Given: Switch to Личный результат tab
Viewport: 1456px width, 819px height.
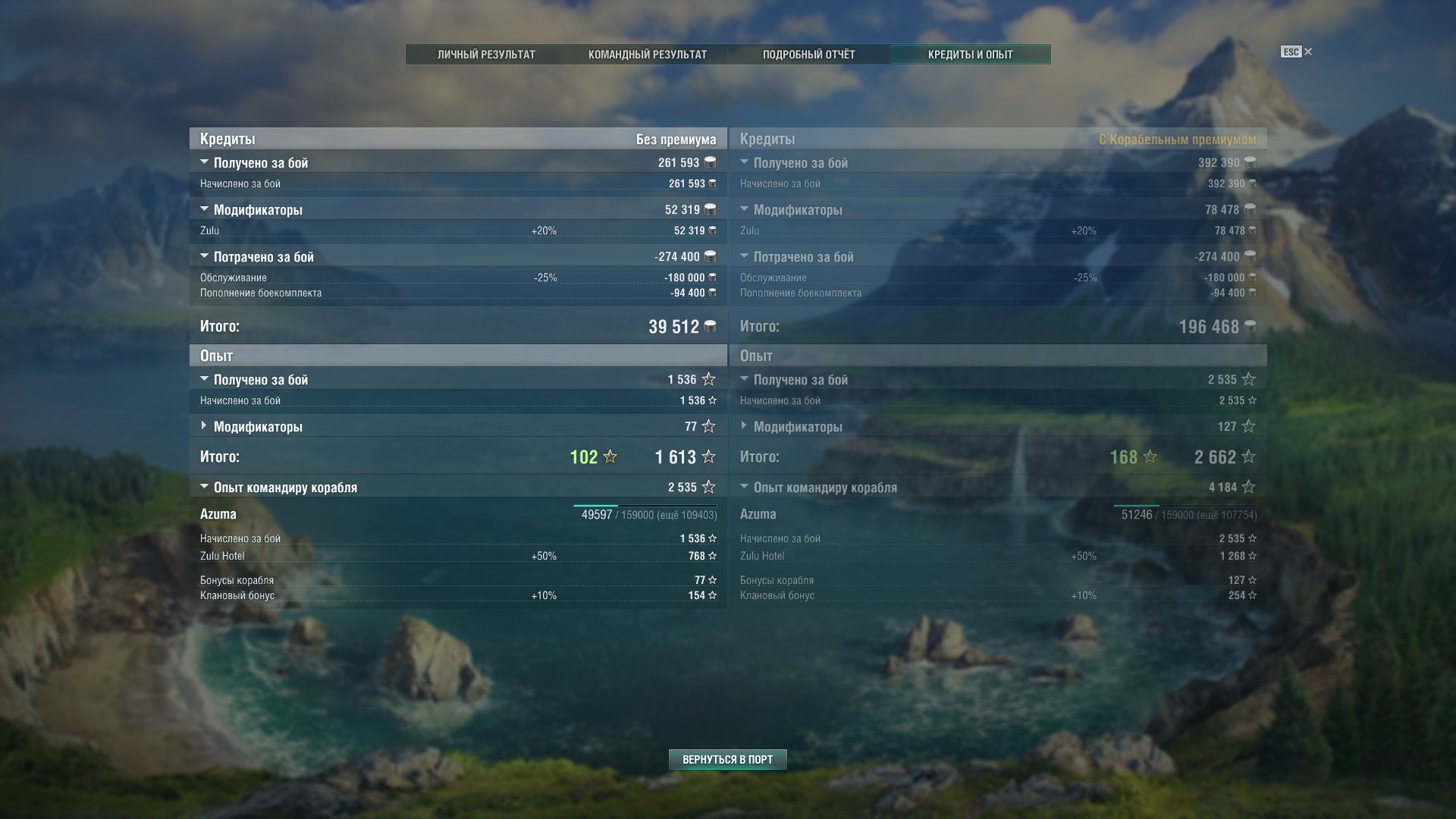Looking at the screenshot, I should coord(486,55).
